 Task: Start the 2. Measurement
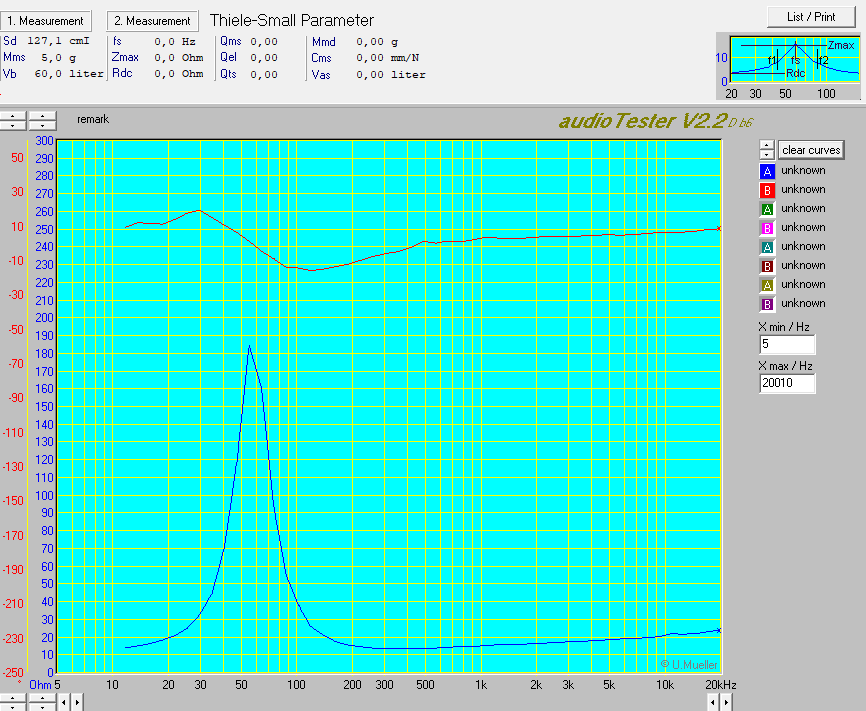coord(152,21)
